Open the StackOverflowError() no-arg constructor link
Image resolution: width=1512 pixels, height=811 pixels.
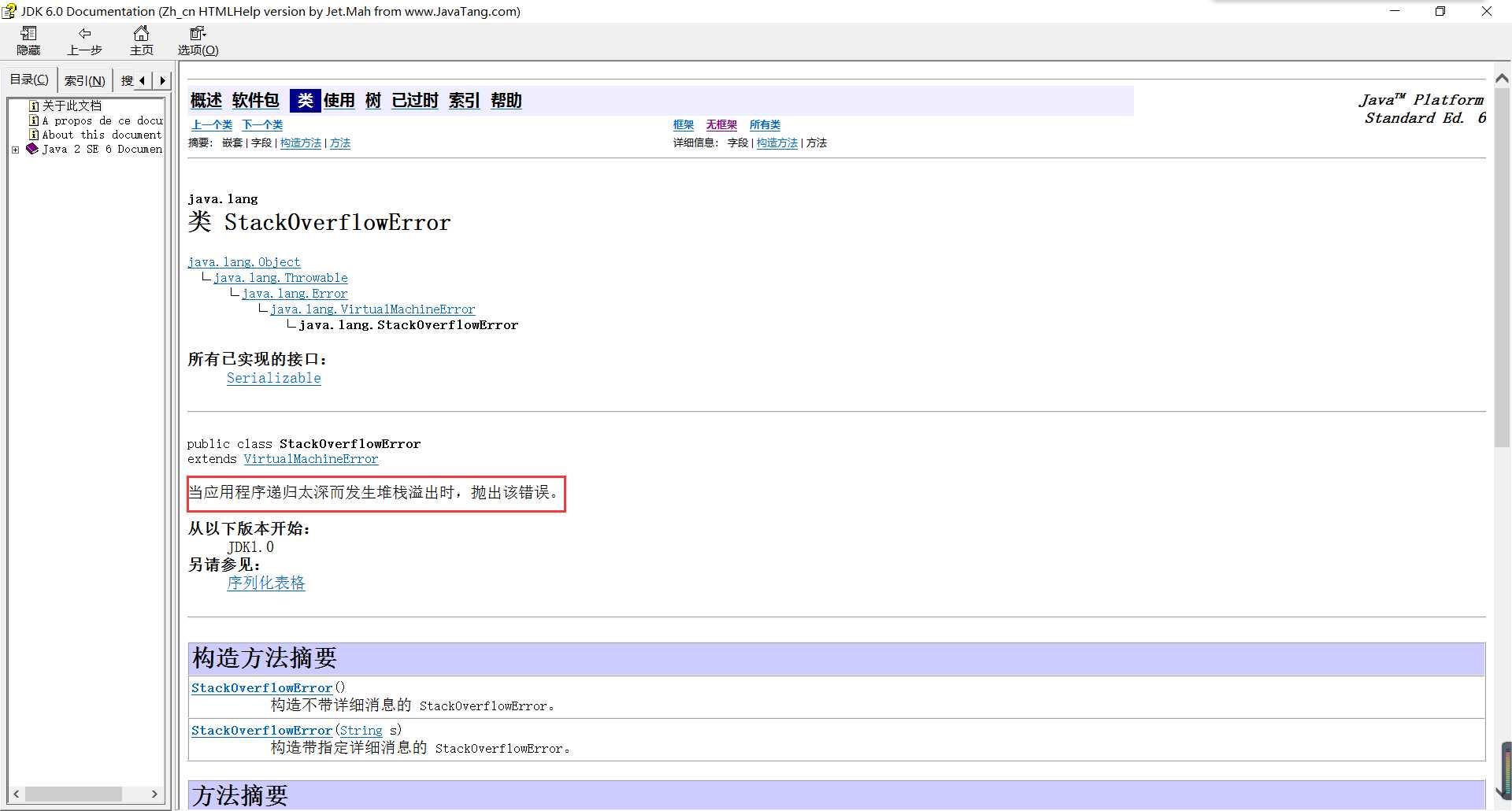tap(261, 687)
